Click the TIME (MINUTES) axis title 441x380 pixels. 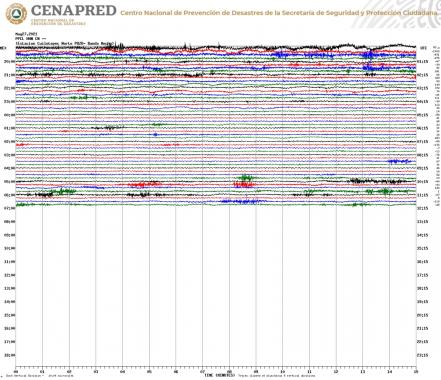point(219,375)
